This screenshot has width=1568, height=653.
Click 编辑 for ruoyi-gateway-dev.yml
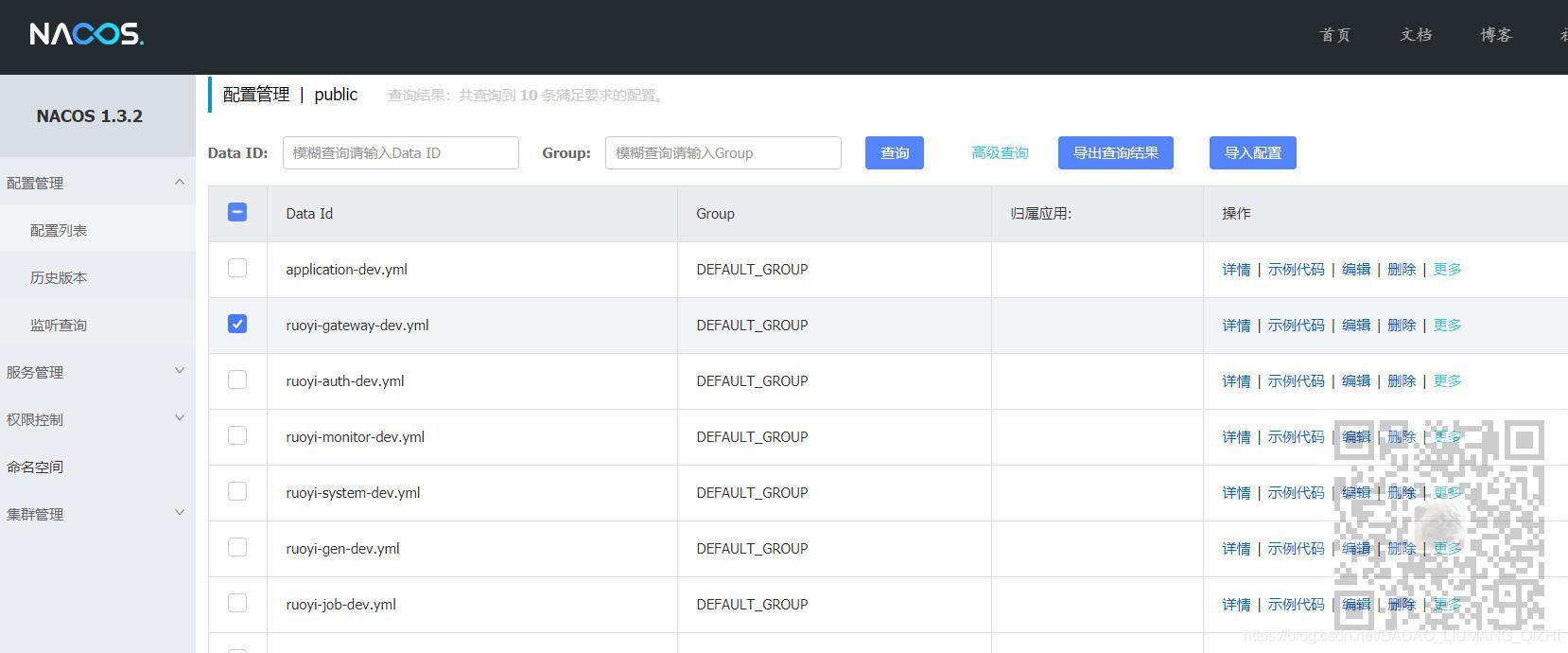point(1356,325)
